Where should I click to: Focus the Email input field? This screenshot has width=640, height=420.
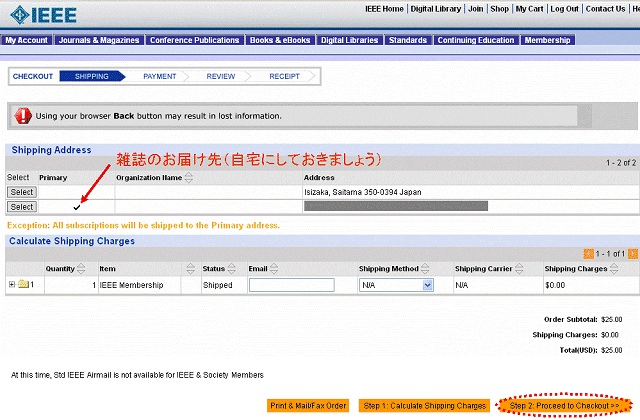292,285
